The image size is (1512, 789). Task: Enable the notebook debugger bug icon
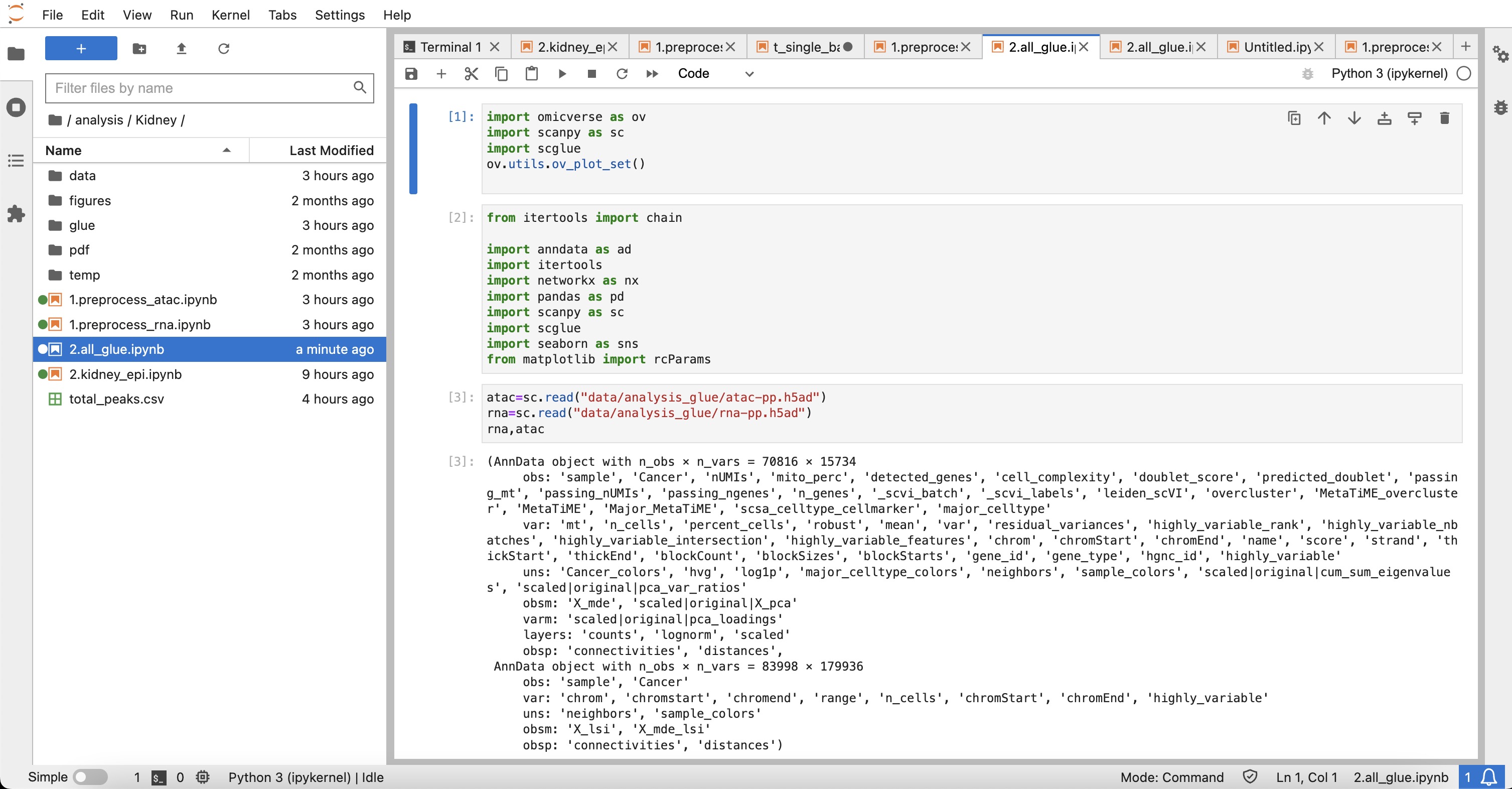pos(1307,74)
